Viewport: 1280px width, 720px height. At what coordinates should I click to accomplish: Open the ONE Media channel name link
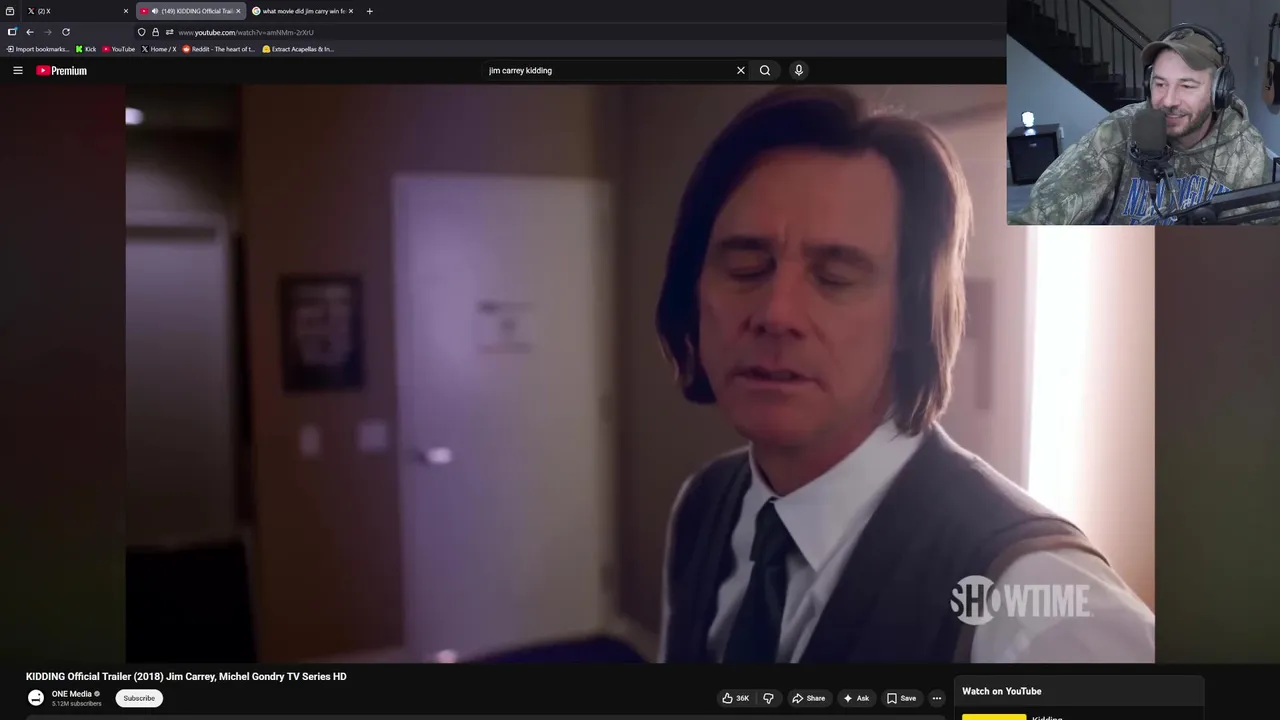72,694
